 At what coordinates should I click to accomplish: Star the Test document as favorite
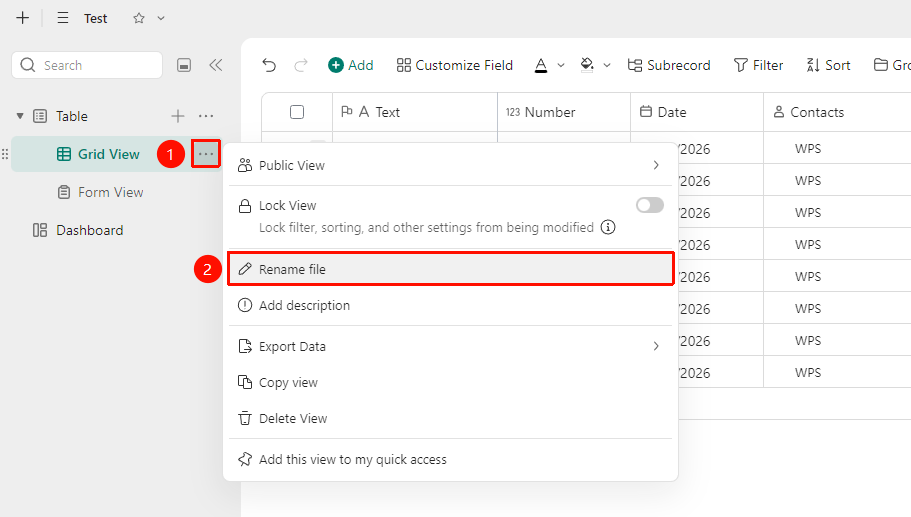pyautogui.click(x=138, y=18)
